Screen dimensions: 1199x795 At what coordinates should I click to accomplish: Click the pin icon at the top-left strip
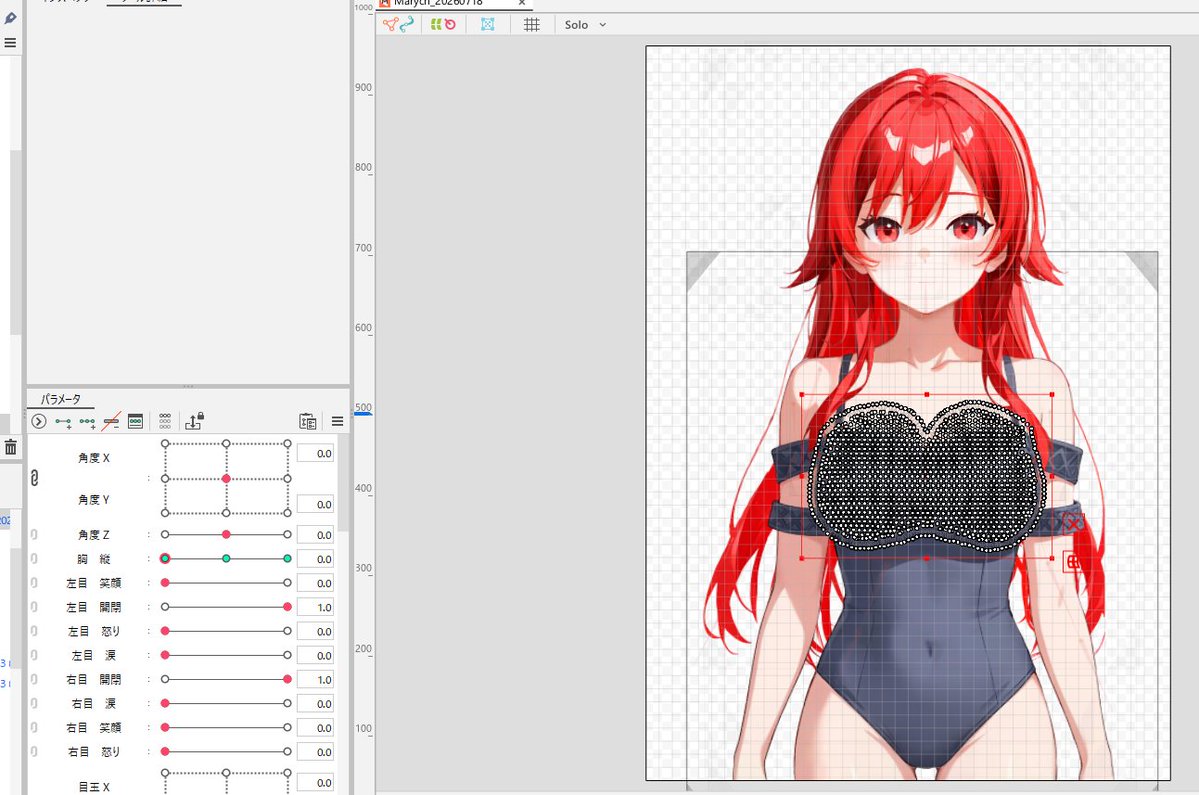click(x=11, y=18)
